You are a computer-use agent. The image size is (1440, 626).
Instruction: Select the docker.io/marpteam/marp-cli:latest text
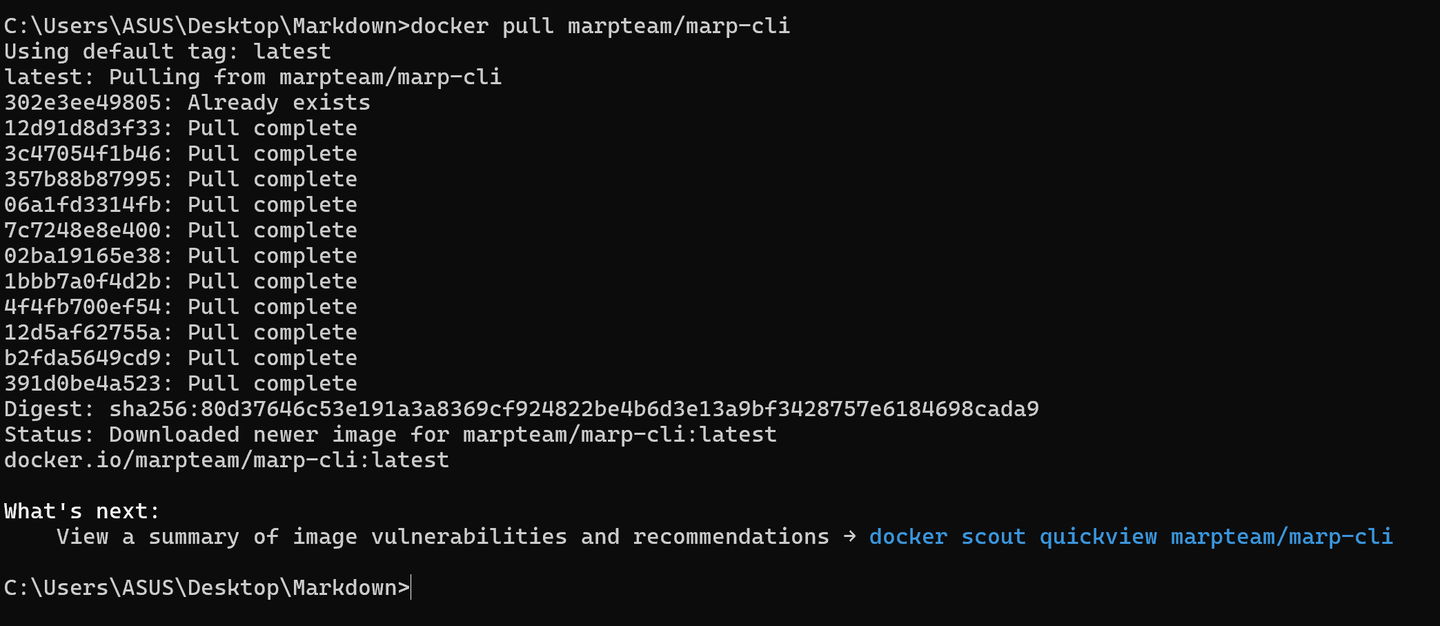tap(226, 460)
